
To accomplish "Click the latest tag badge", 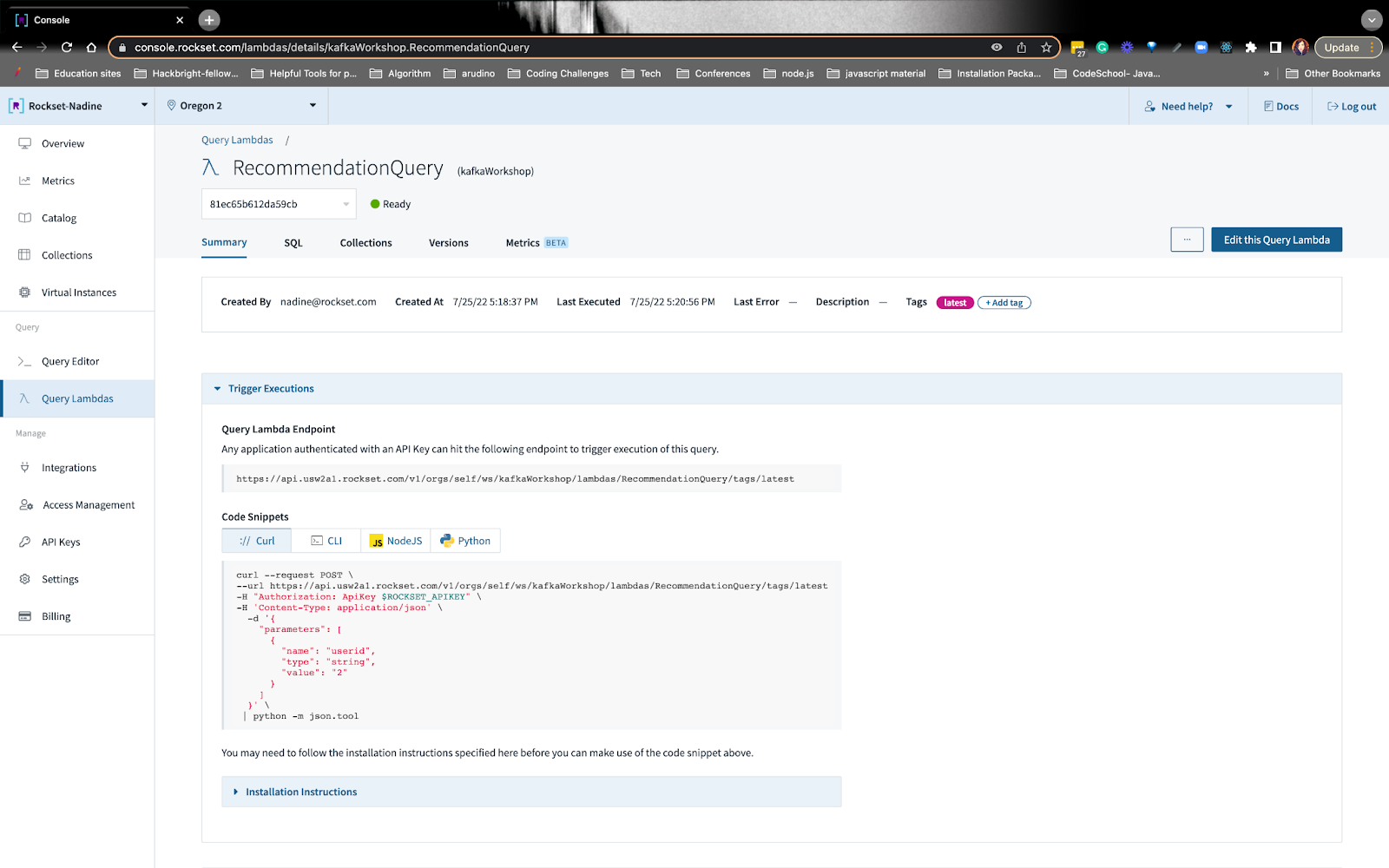I will [x=955, y=303].
